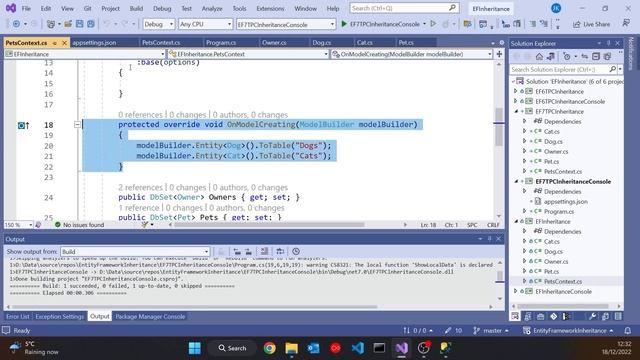640x360 pixels.
Task: Click the user account avatar icon
Action: pos(556,8)
